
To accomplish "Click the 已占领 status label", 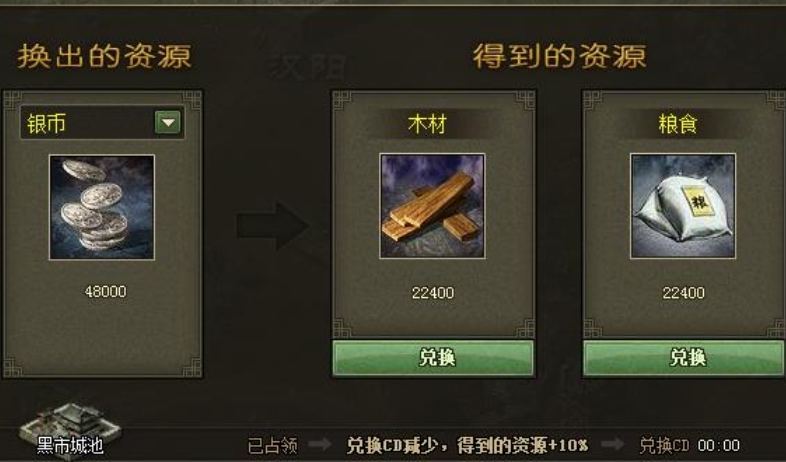I will click(273, 445).
